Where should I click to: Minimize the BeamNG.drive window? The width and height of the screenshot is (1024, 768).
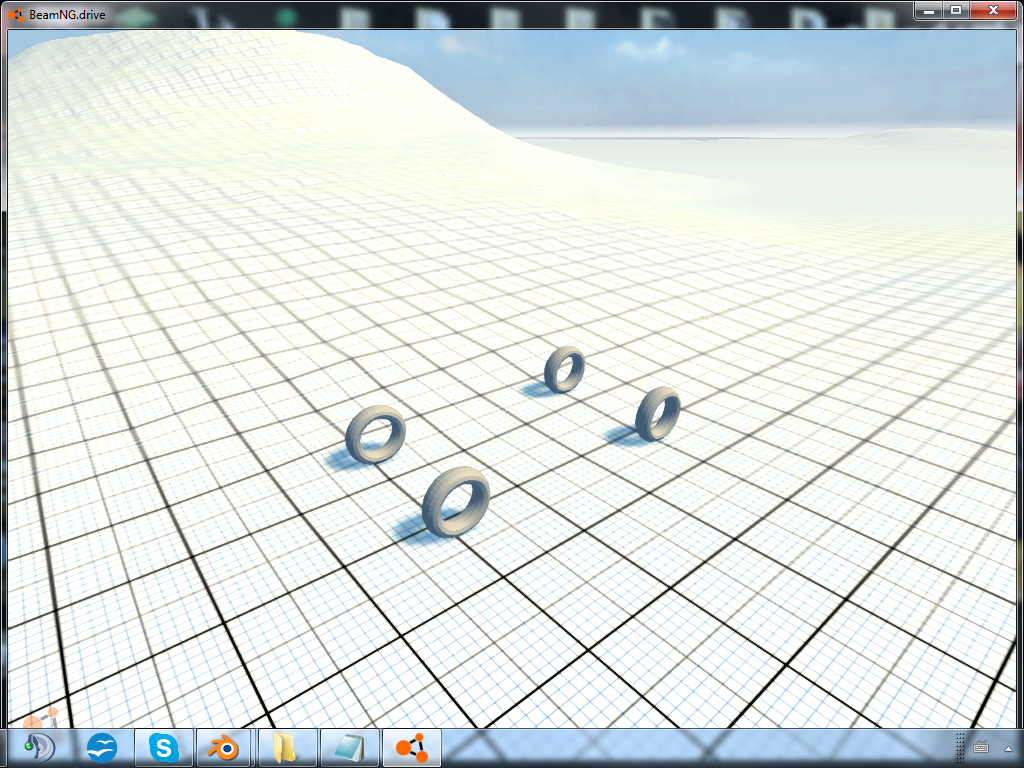point(928,10)
